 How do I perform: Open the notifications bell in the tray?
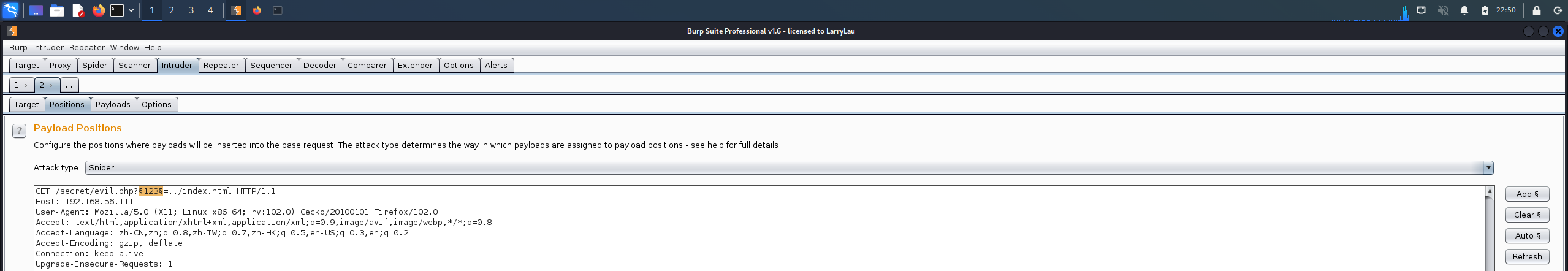point(1464,10)
